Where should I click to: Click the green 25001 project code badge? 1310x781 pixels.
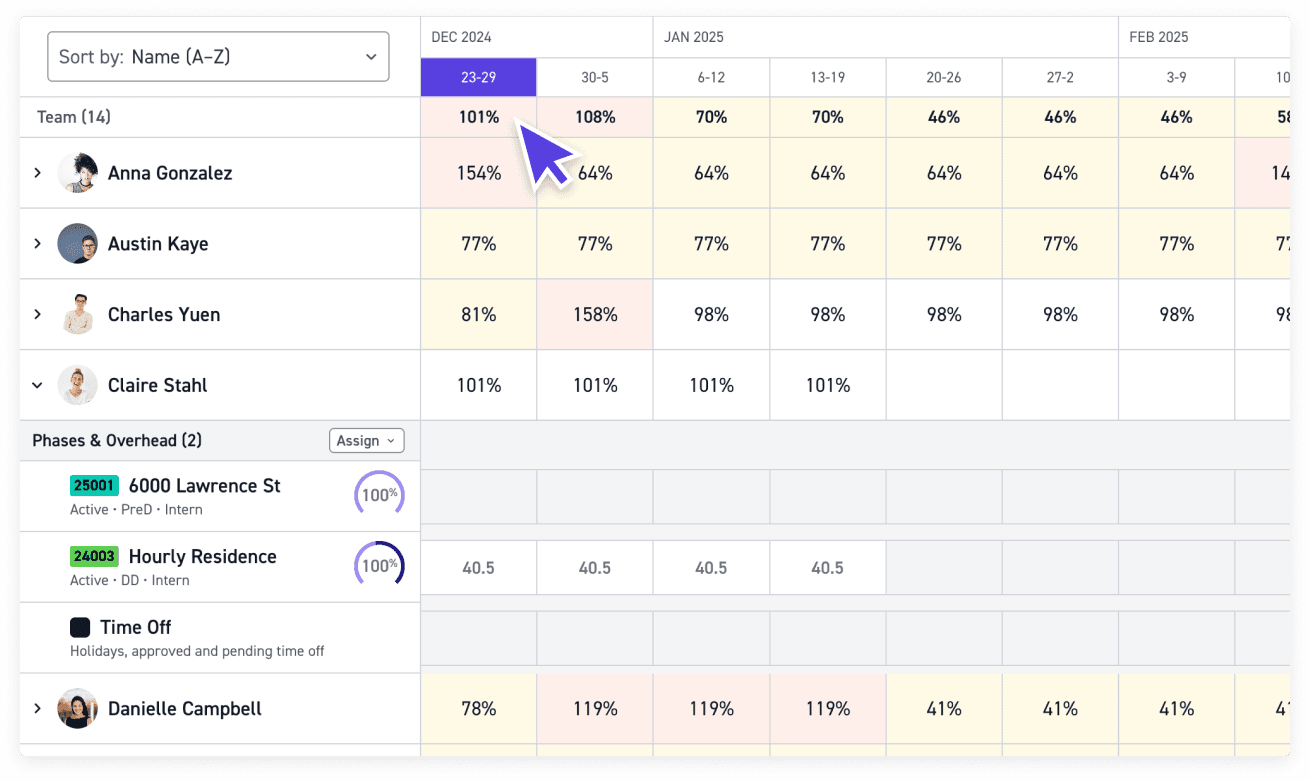94,485
